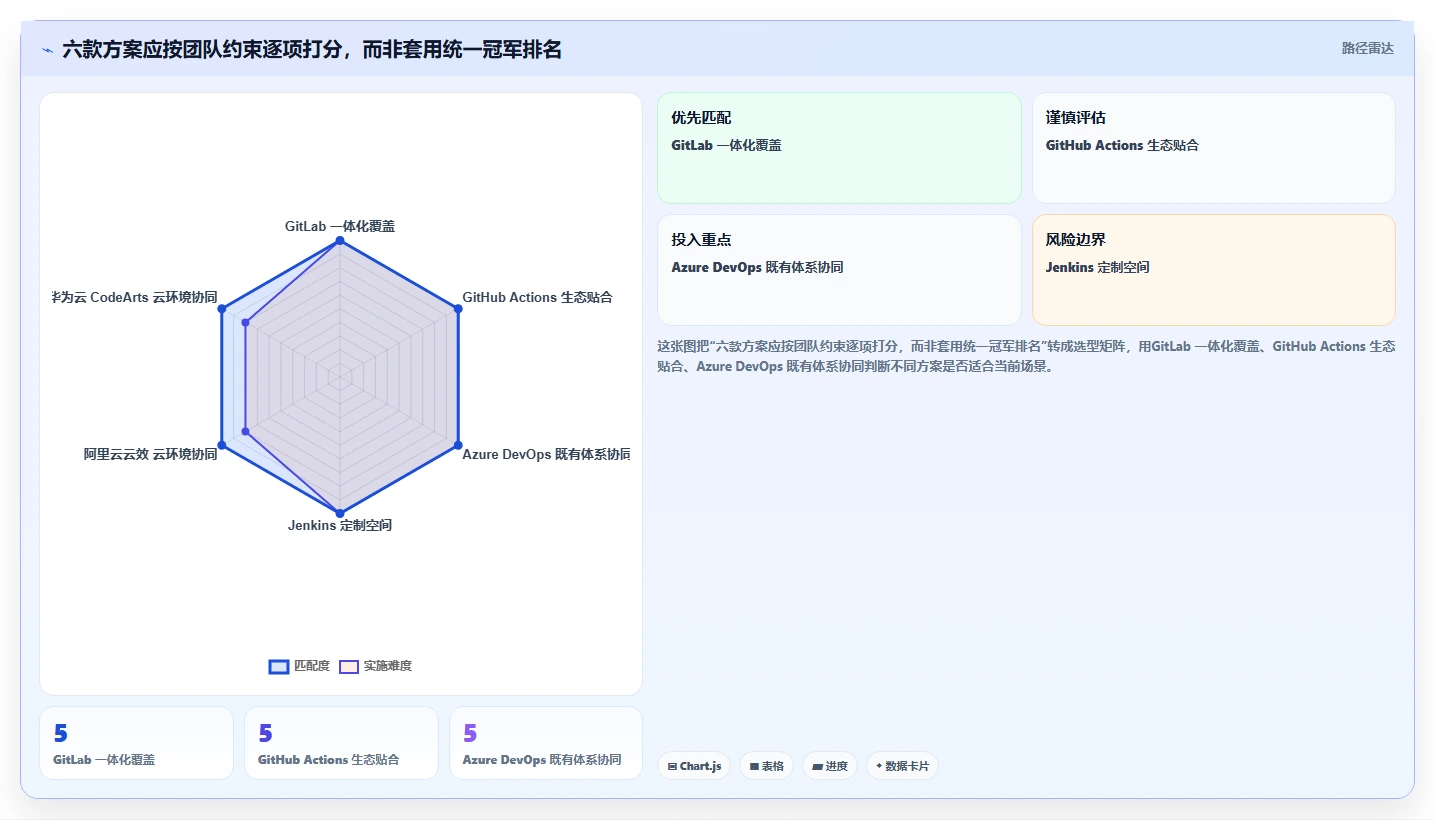This screenshot has height=820, width=1435.
Task: Click the data point at GitLab vertex
Action: coord(340,241)
